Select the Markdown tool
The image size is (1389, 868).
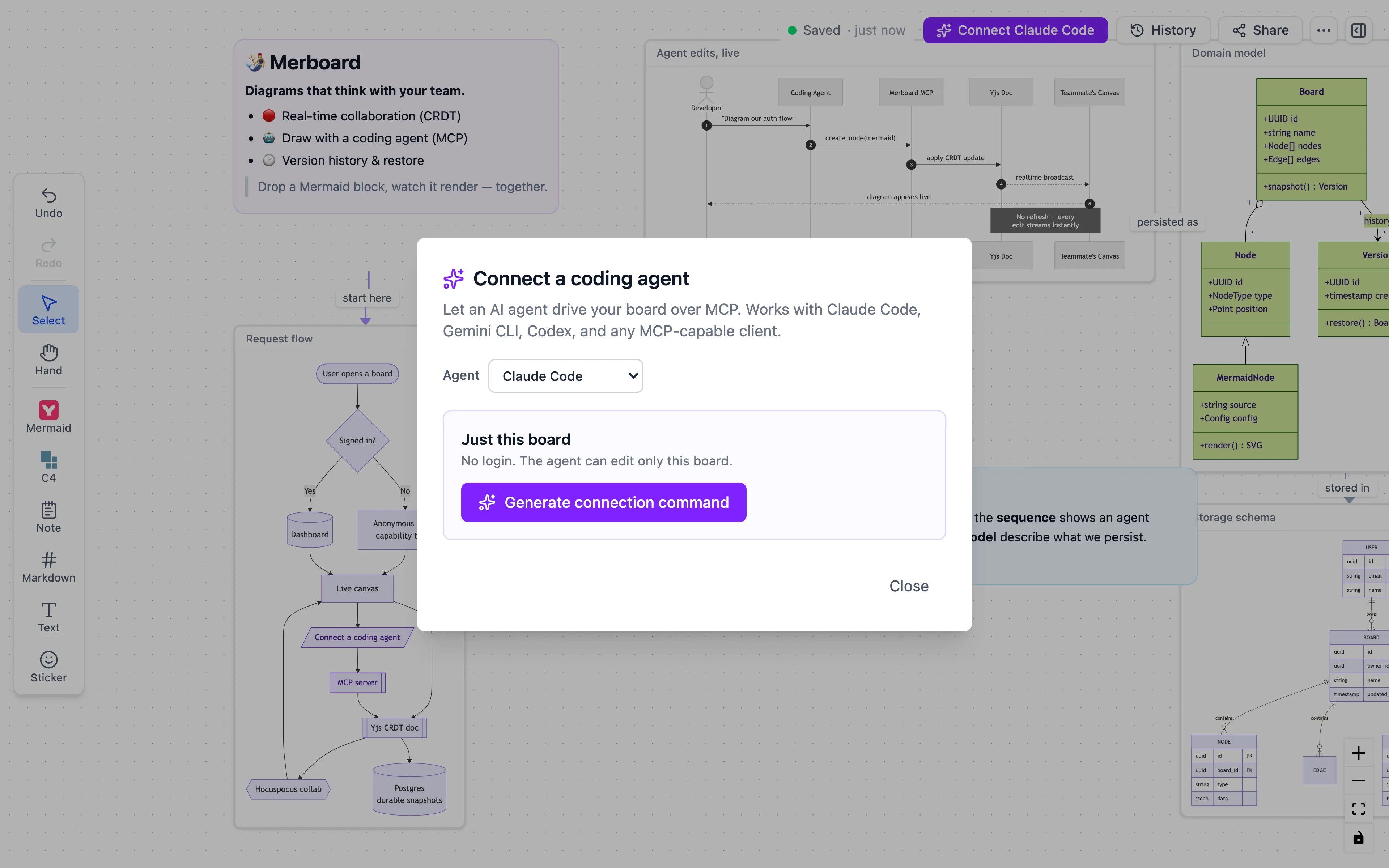[x=49, y=567]
